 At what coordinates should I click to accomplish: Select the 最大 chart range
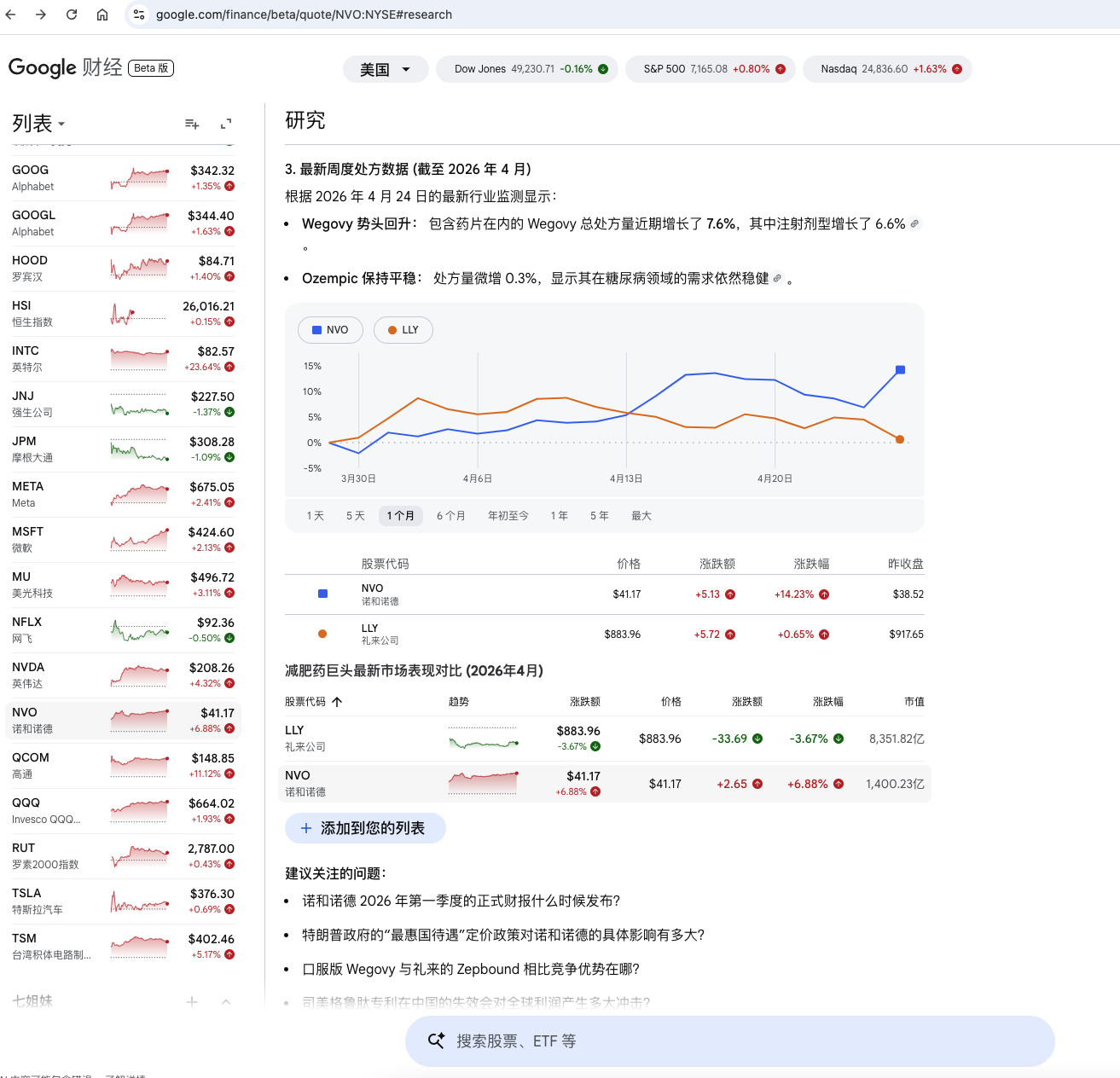[x=641, y=516]
